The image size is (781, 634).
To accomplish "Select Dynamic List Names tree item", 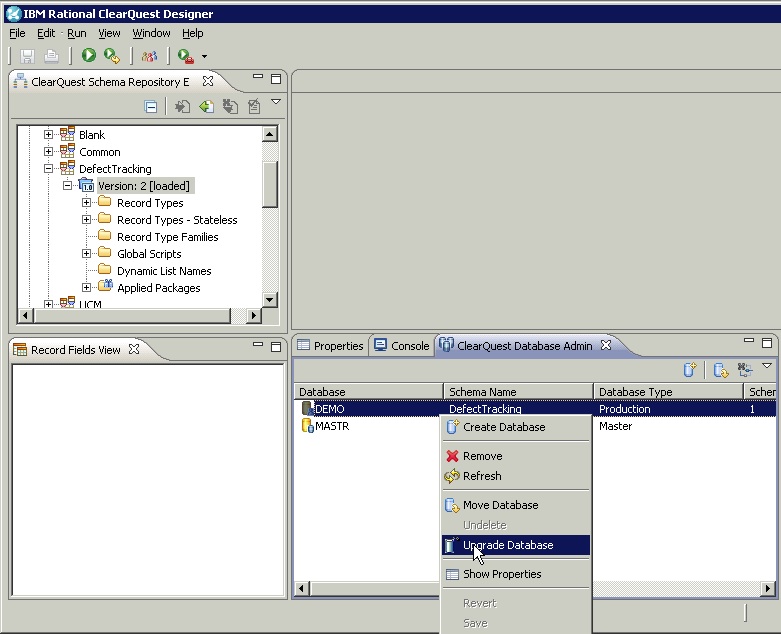I will pyautogui.click(x=164, y=271).
